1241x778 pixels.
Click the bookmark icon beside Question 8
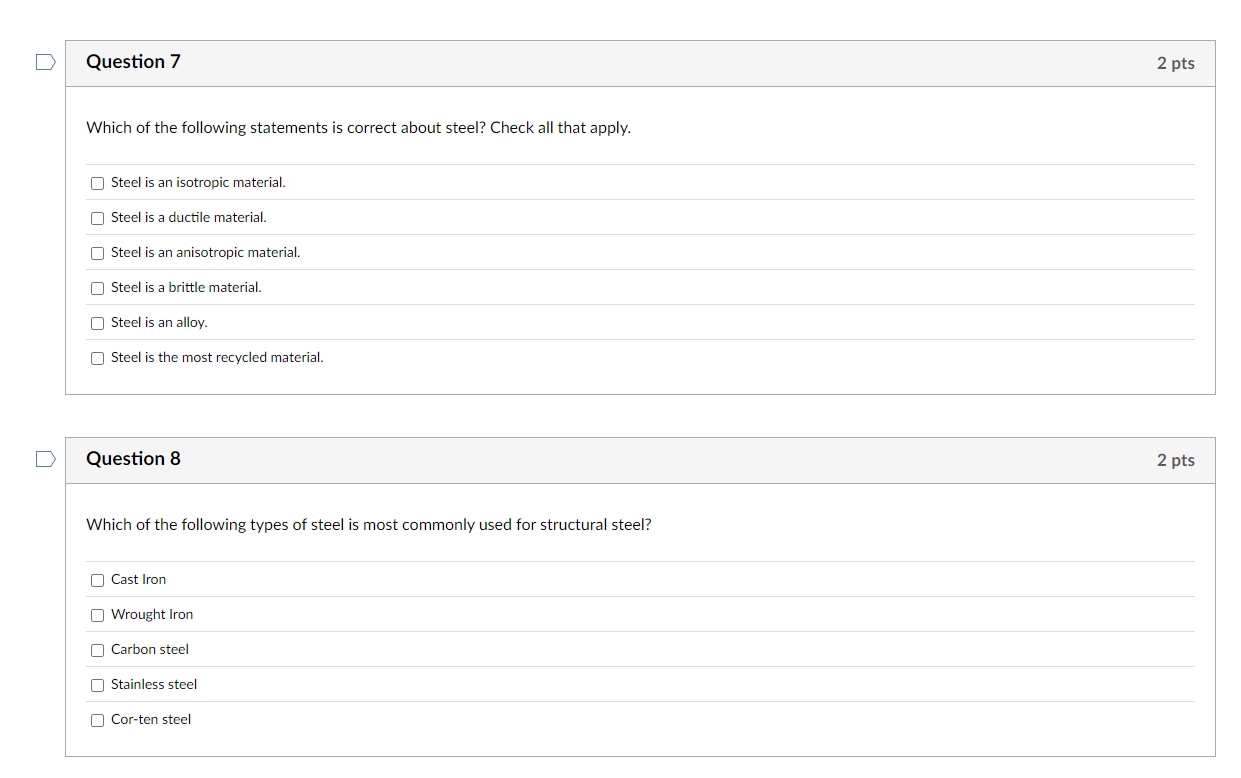click(44, 458)
